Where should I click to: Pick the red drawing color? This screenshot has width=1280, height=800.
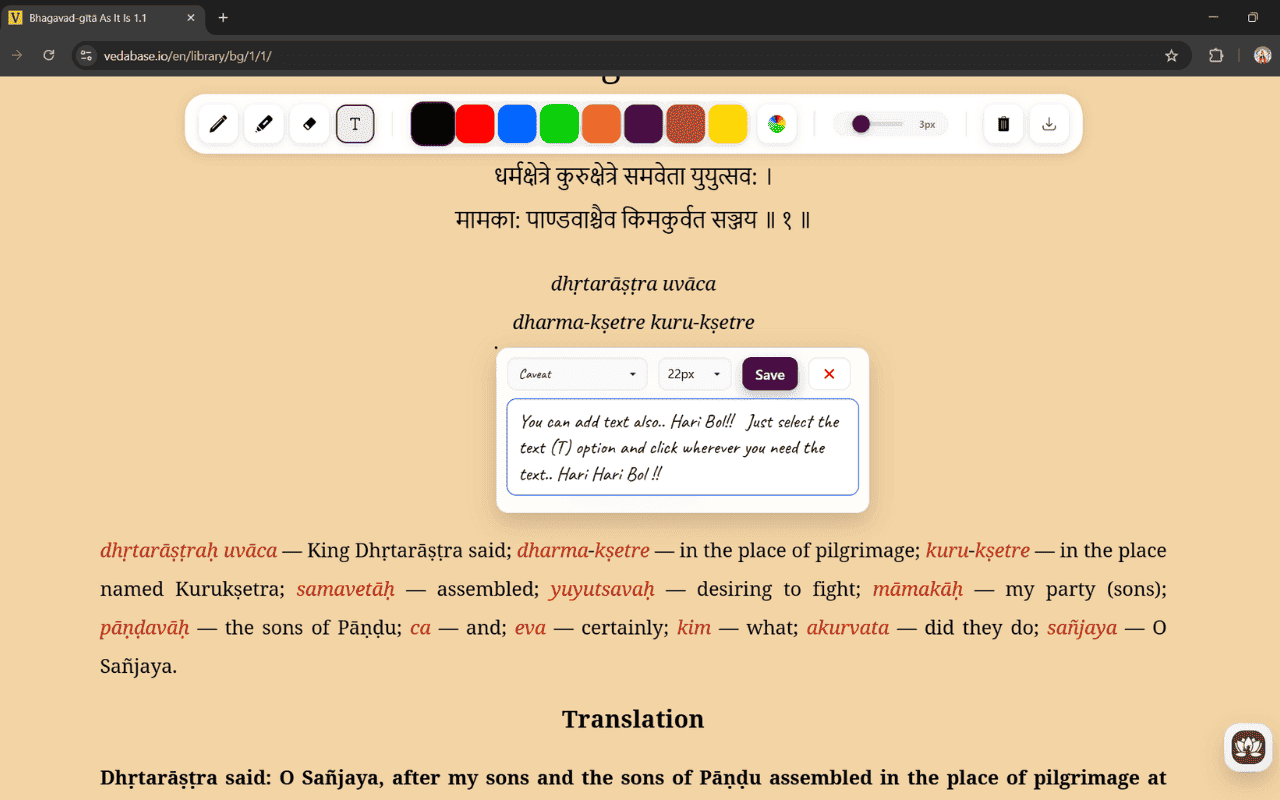point(475,123)
